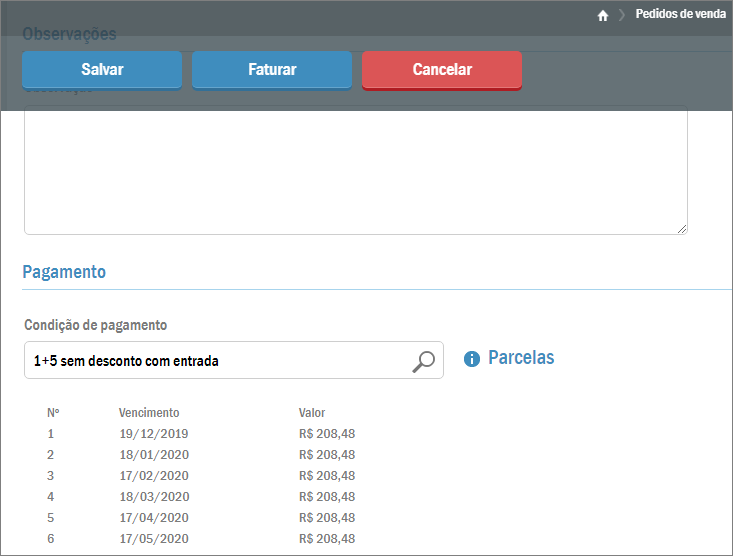Click the breadcrumb chevron separator after home
Screen dimensions: 733x556
(x=621, y=15)
